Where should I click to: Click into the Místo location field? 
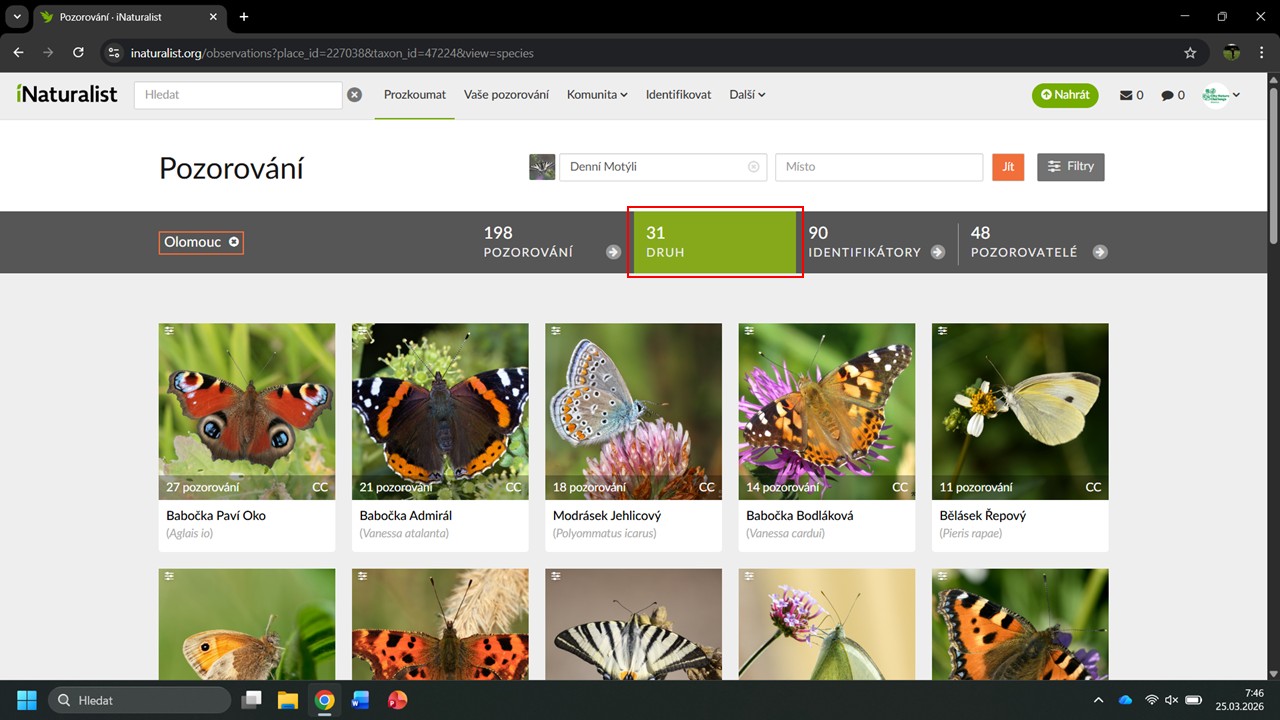878,167
